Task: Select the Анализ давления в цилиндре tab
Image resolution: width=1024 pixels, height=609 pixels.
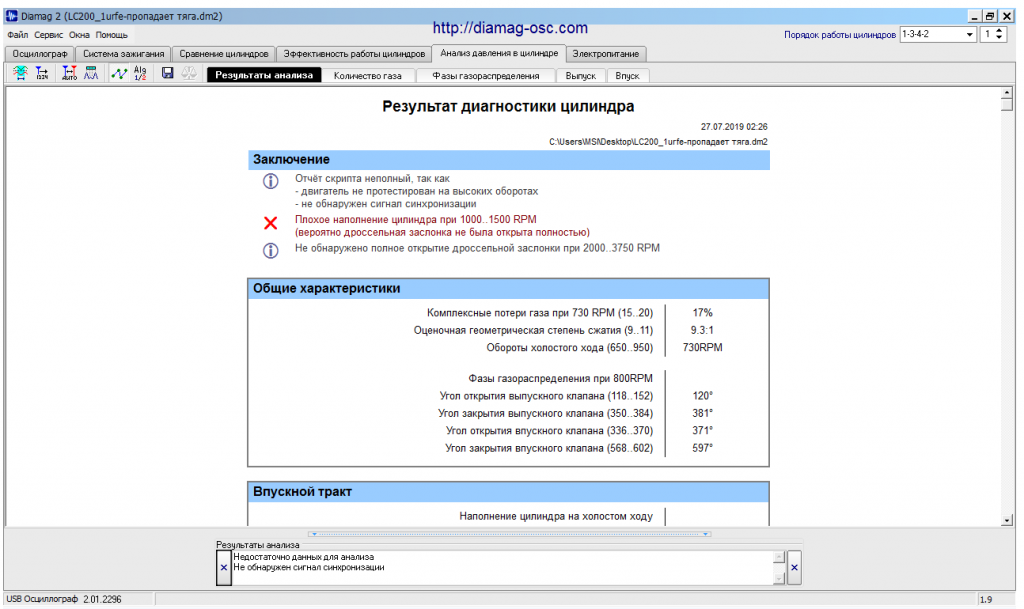Action: pos(499,53)
